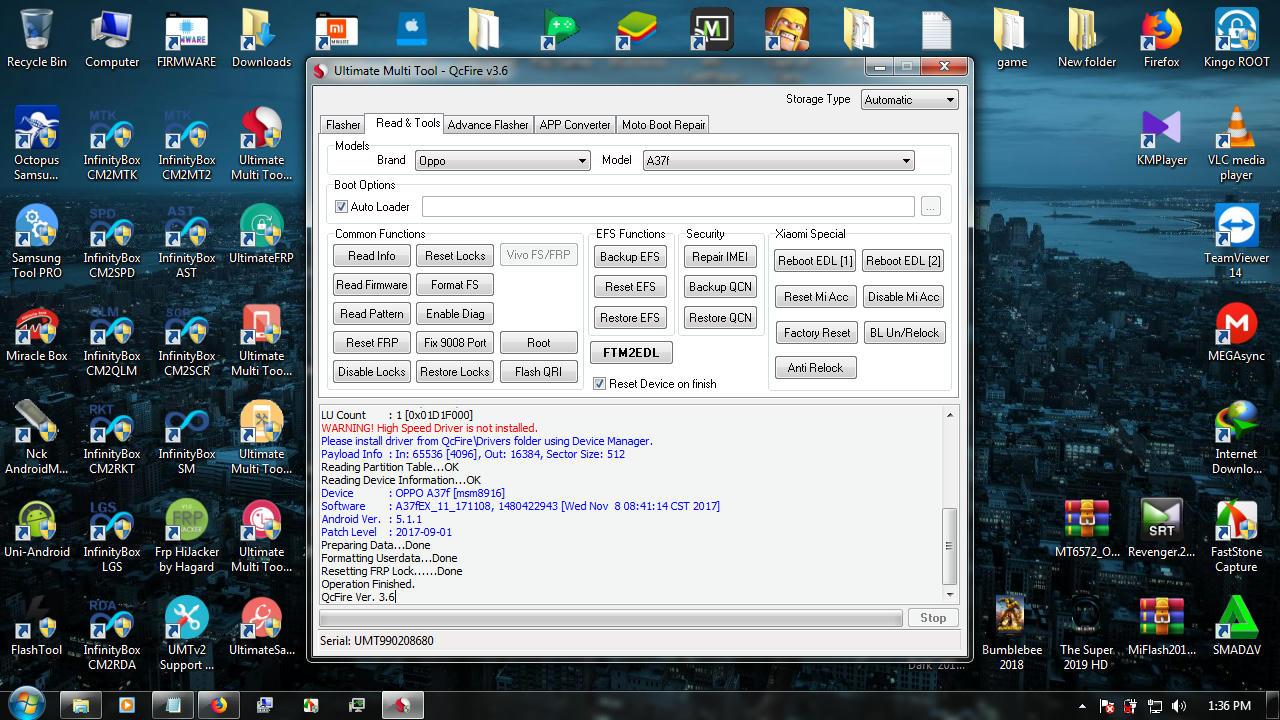Open FastStone Capture shortcut
This screenshot has width=1280, height=720.
point(1237,536)
